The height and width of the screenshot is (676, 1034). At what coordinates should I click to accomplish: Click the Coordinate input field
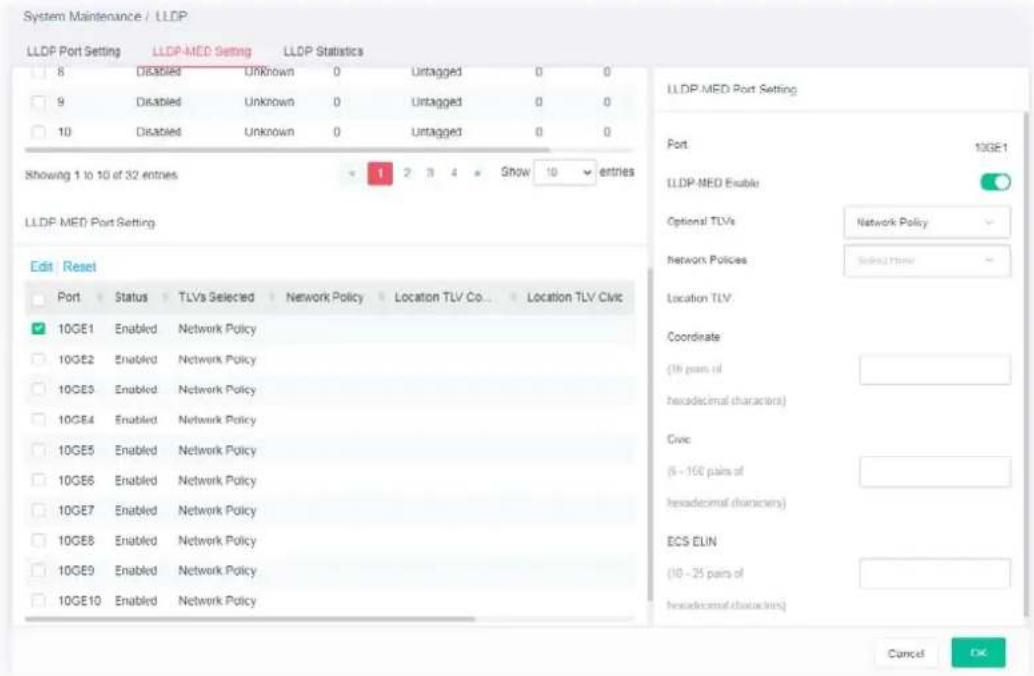pyautogui.click(x=934, y=369)
